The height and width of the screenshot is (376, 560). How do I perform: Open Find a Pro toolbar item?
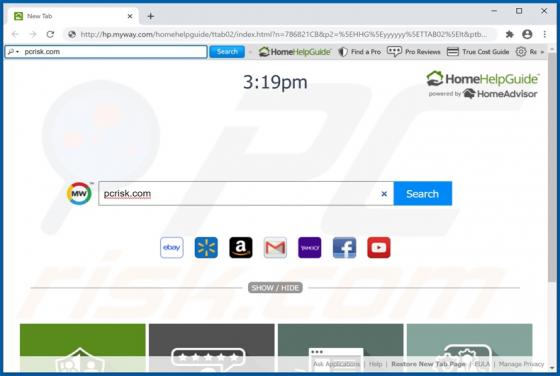pyautogui.click(x=360, y=52)
